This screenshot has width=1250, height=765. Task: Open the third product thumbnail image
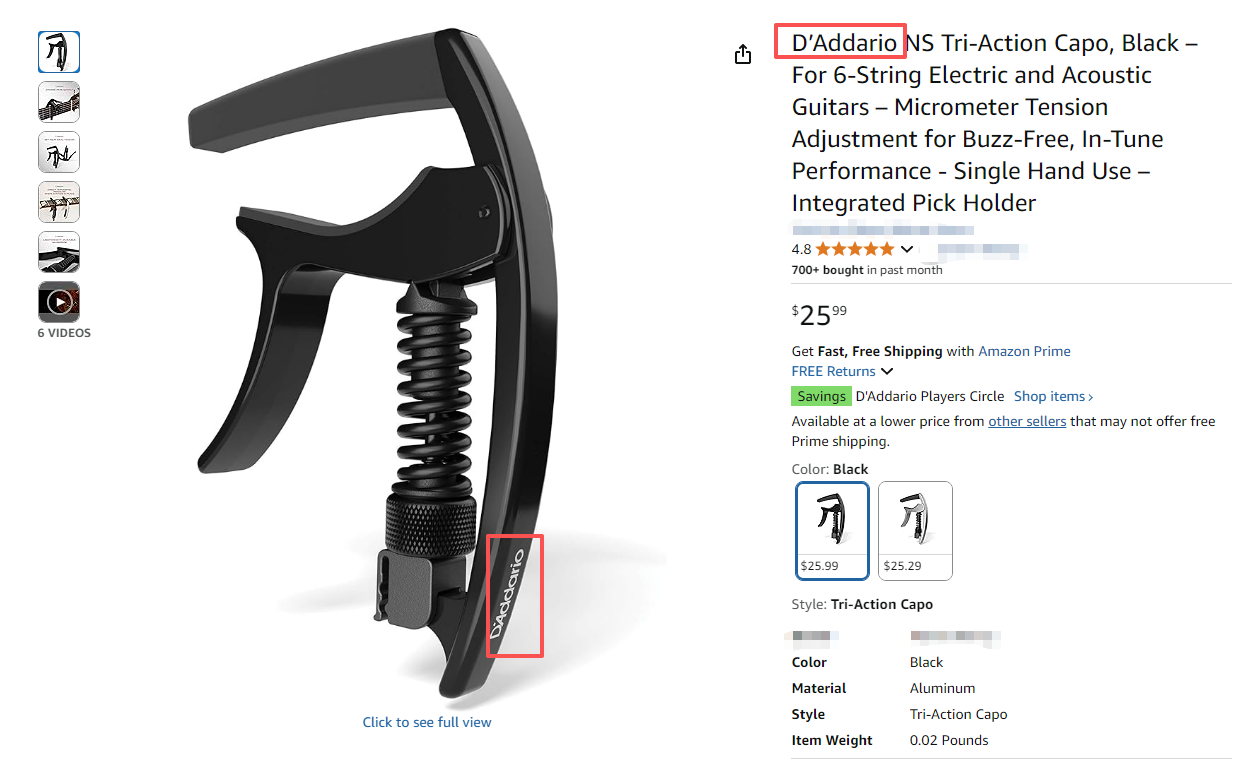point(59,152)
